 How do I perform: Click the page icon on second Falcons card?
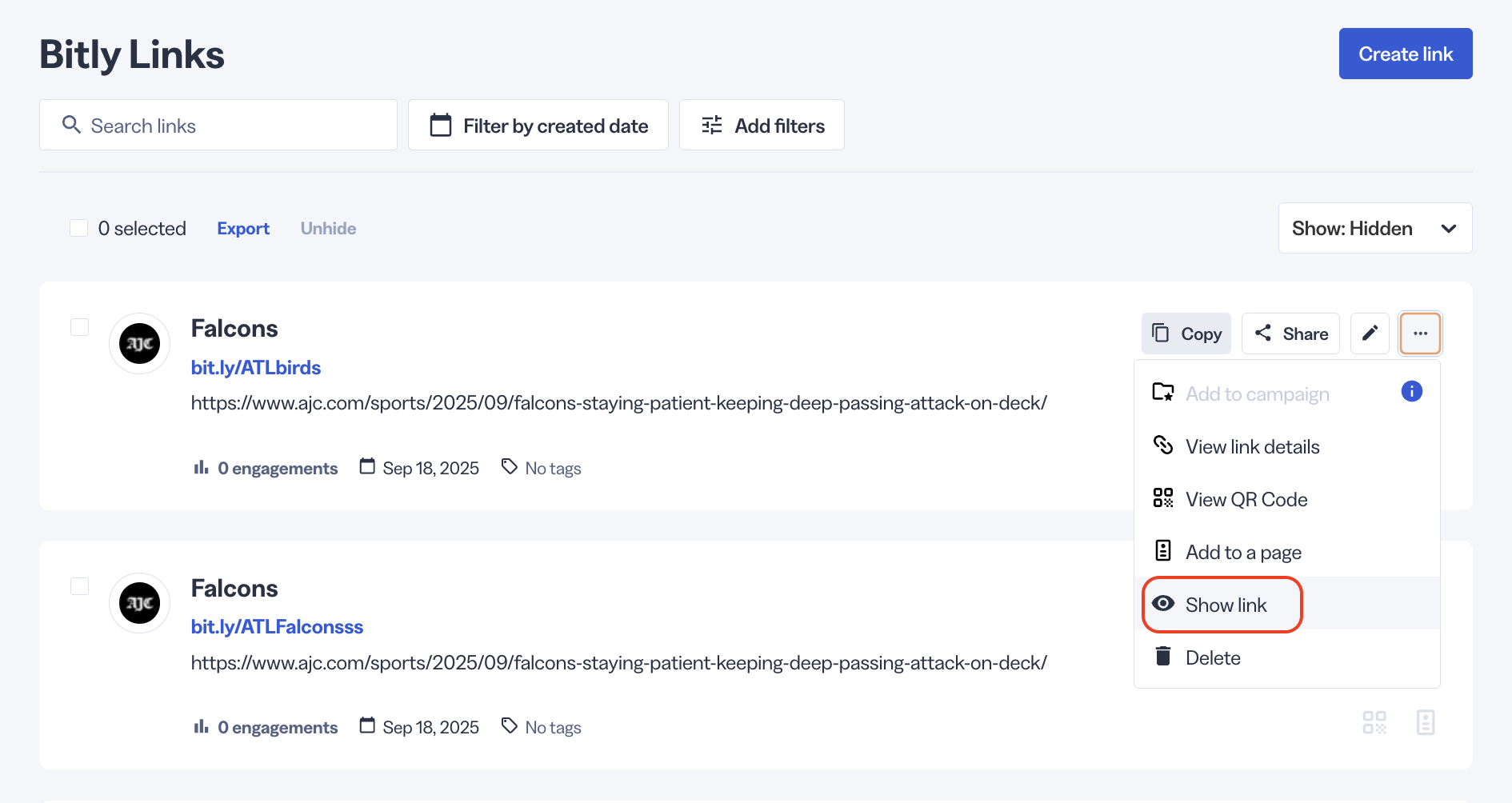[x=1425, y=723]
